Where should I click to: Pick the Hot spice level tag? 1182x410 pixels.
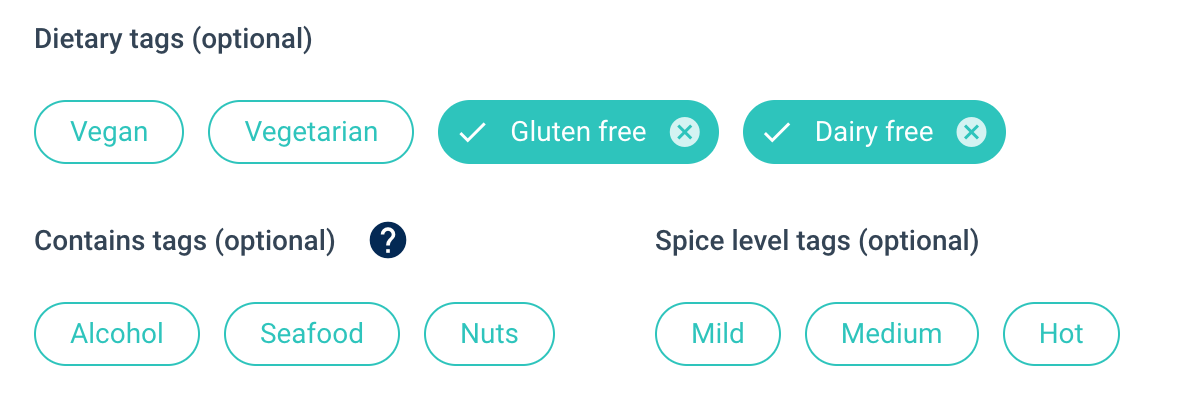pos(1061,333)
